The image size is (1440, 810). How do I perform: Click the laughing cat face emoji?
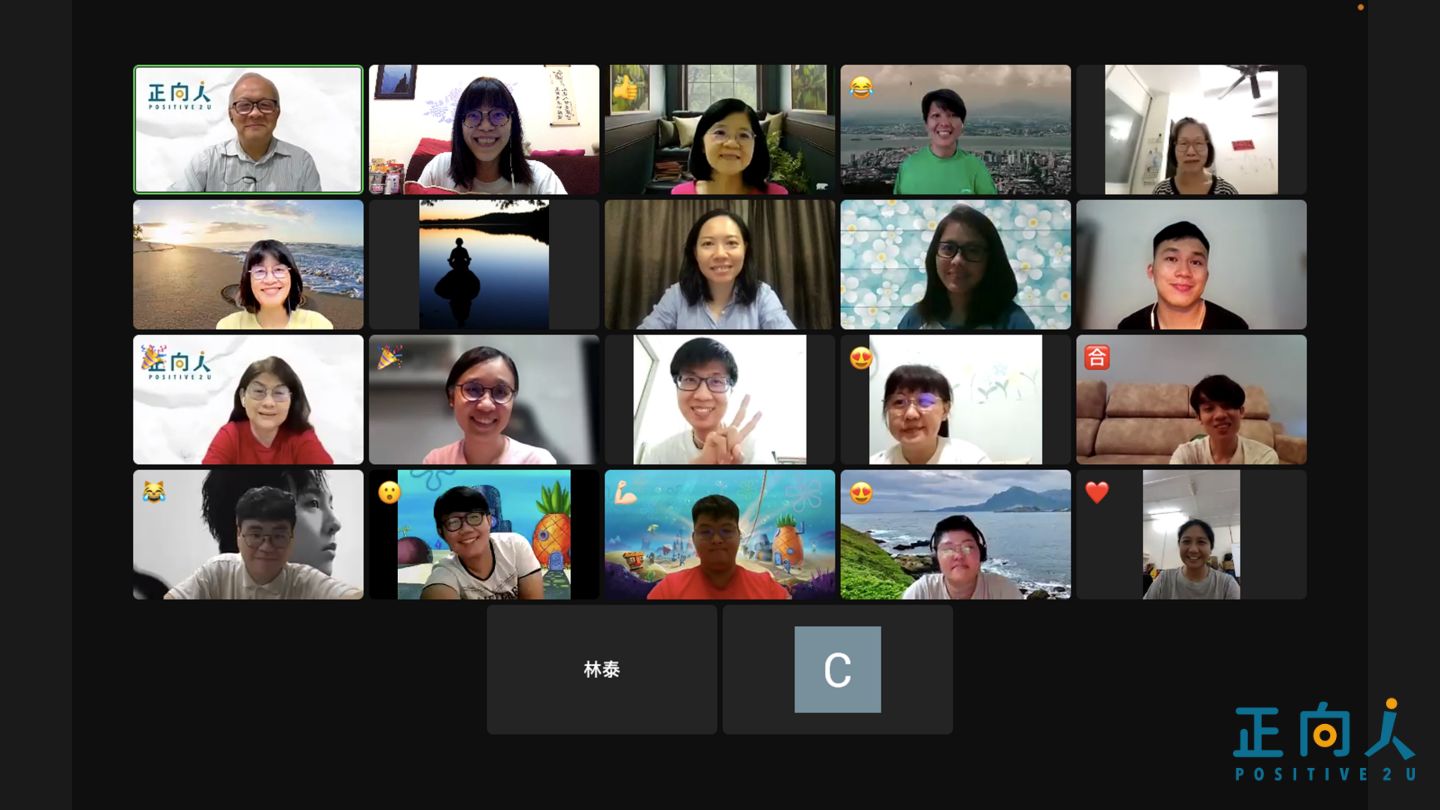click(153, 492)
